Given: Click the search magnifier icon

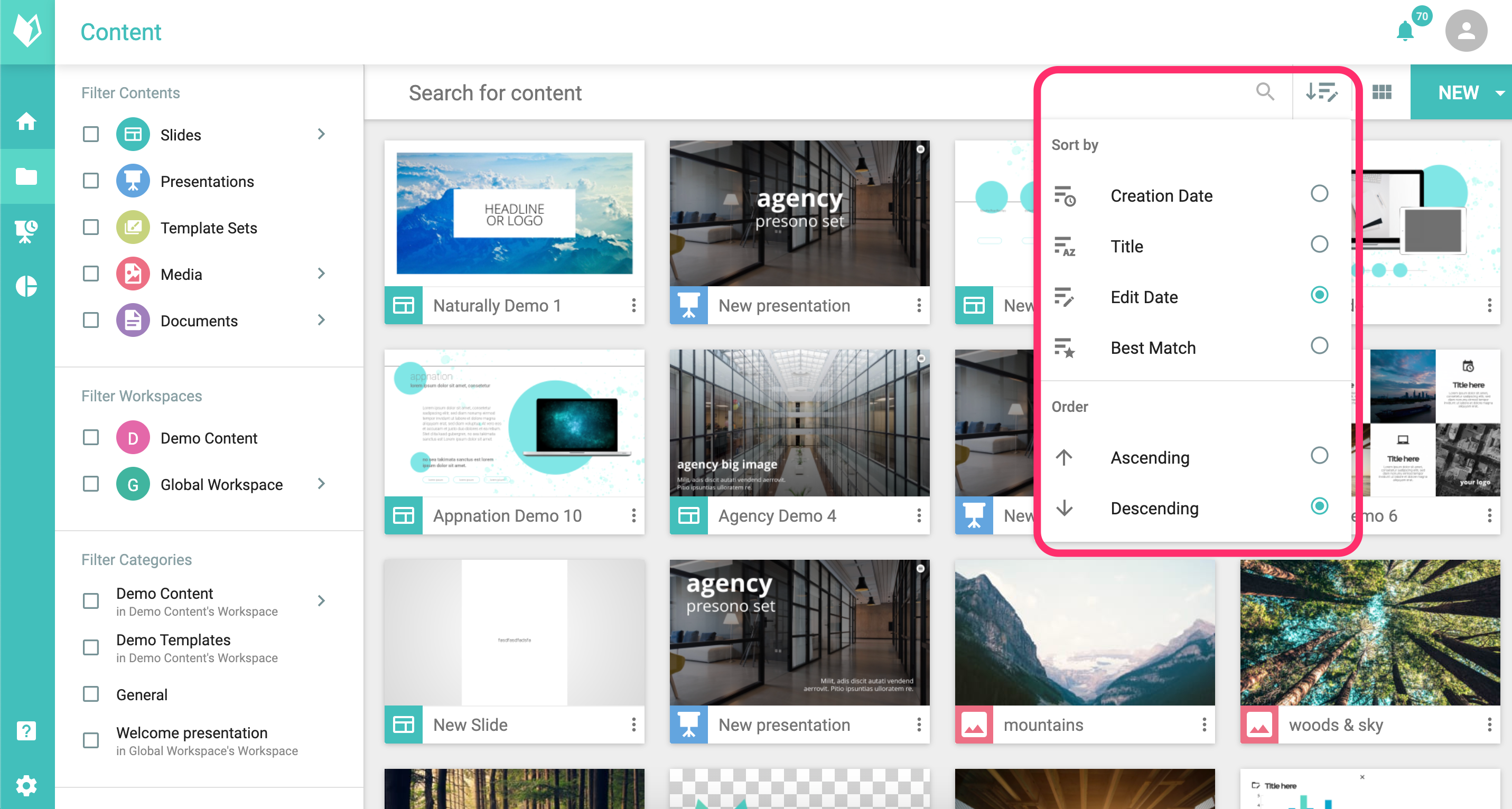Looking at the screenshot, I should 1265,92.
